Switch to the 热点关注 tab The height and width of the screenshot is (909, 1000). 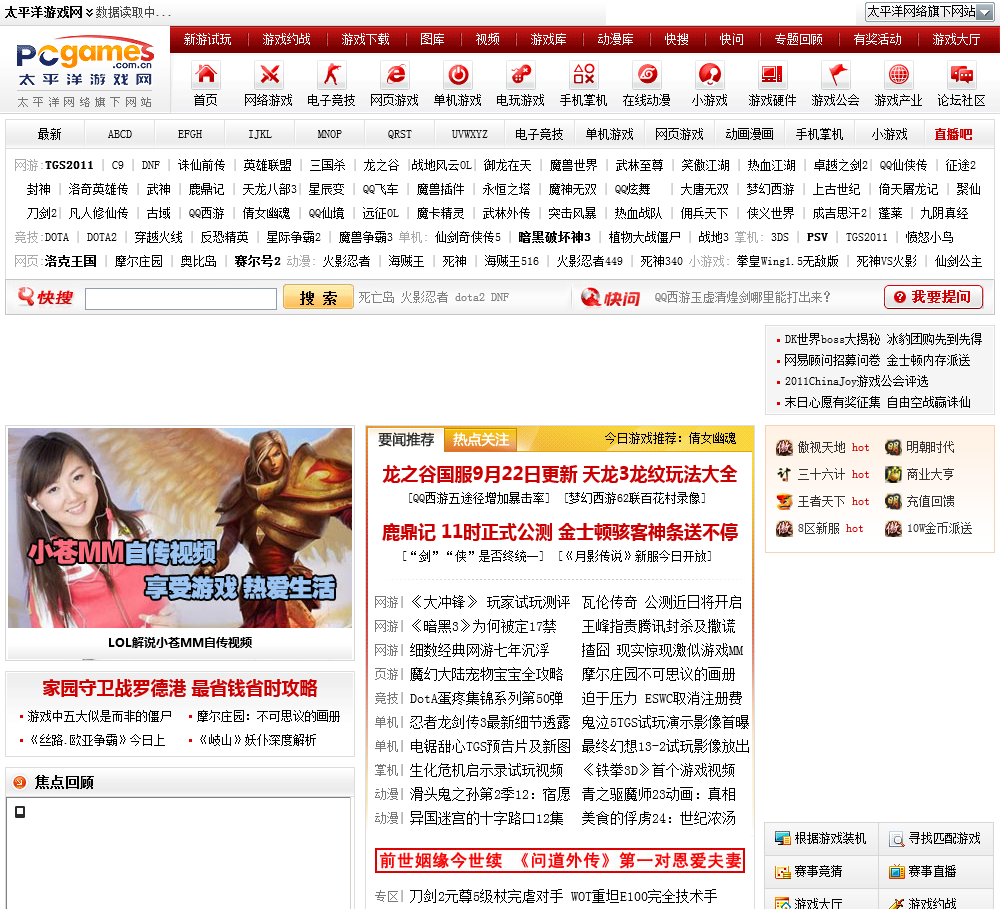480,440
